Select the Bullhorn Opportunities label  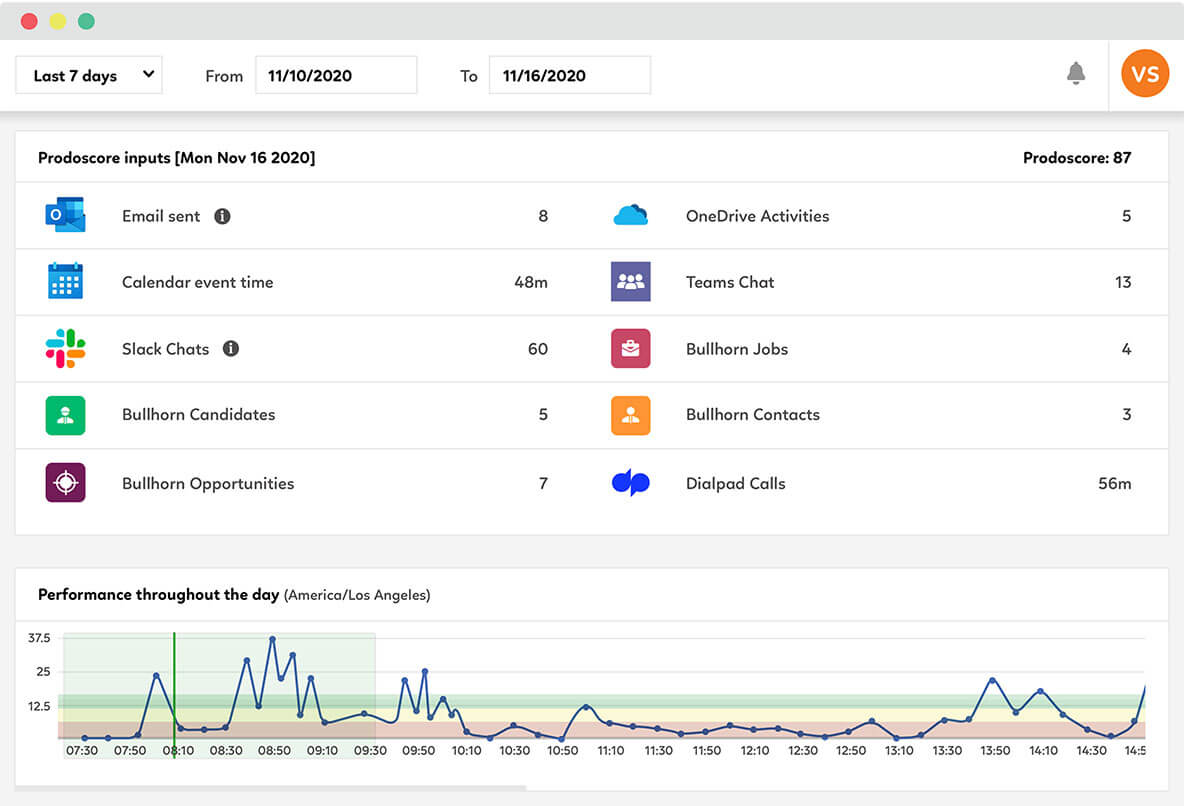208,483
